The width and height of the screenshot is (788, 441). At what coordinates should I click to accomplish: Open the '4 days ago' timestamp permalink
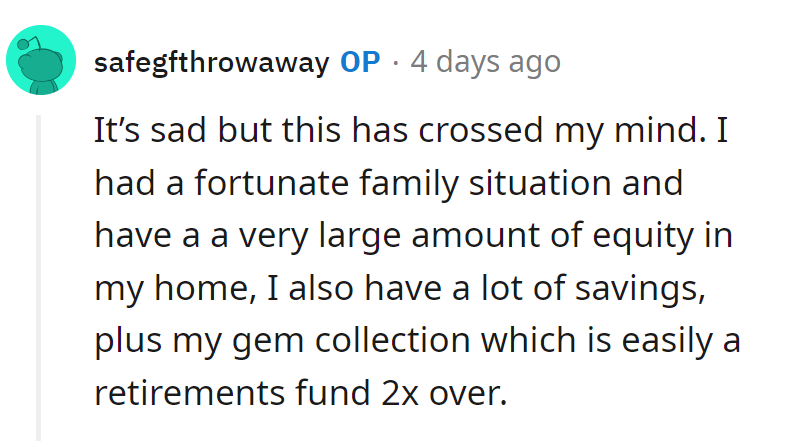pyautogui.click(x=485, y=63)
